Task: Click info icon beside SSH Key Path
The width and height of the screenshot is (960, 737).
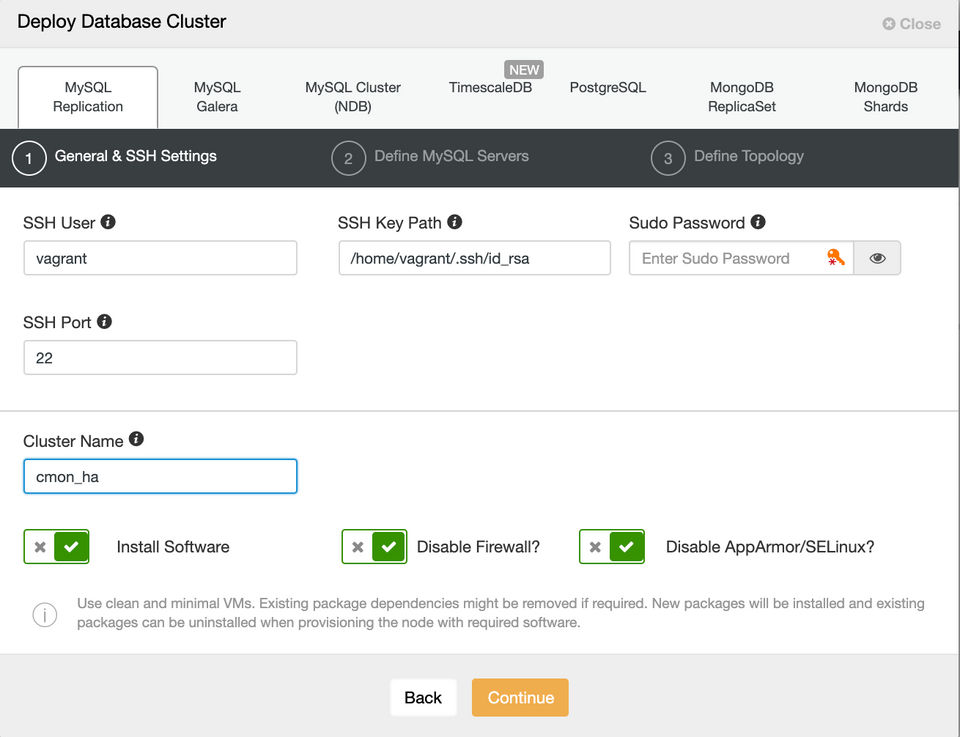Action: click(454, 222)
